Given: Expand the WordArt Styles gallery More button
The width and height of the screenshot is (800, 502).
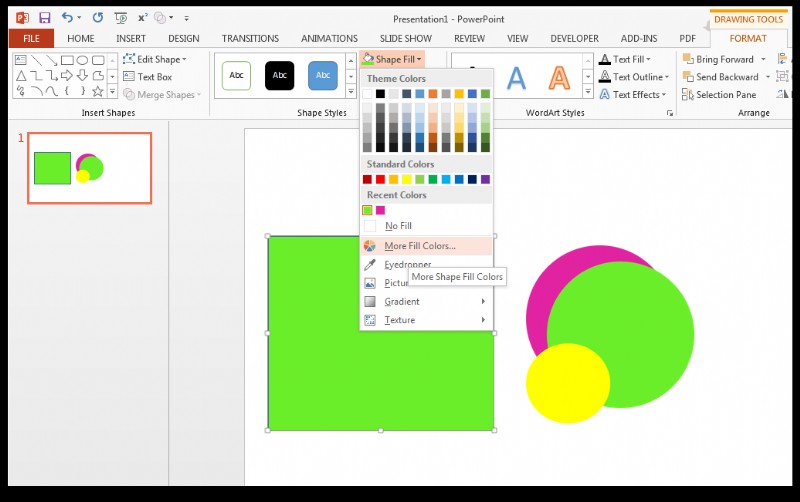Looking at the screenshot, I should click(x=588, y=92).
